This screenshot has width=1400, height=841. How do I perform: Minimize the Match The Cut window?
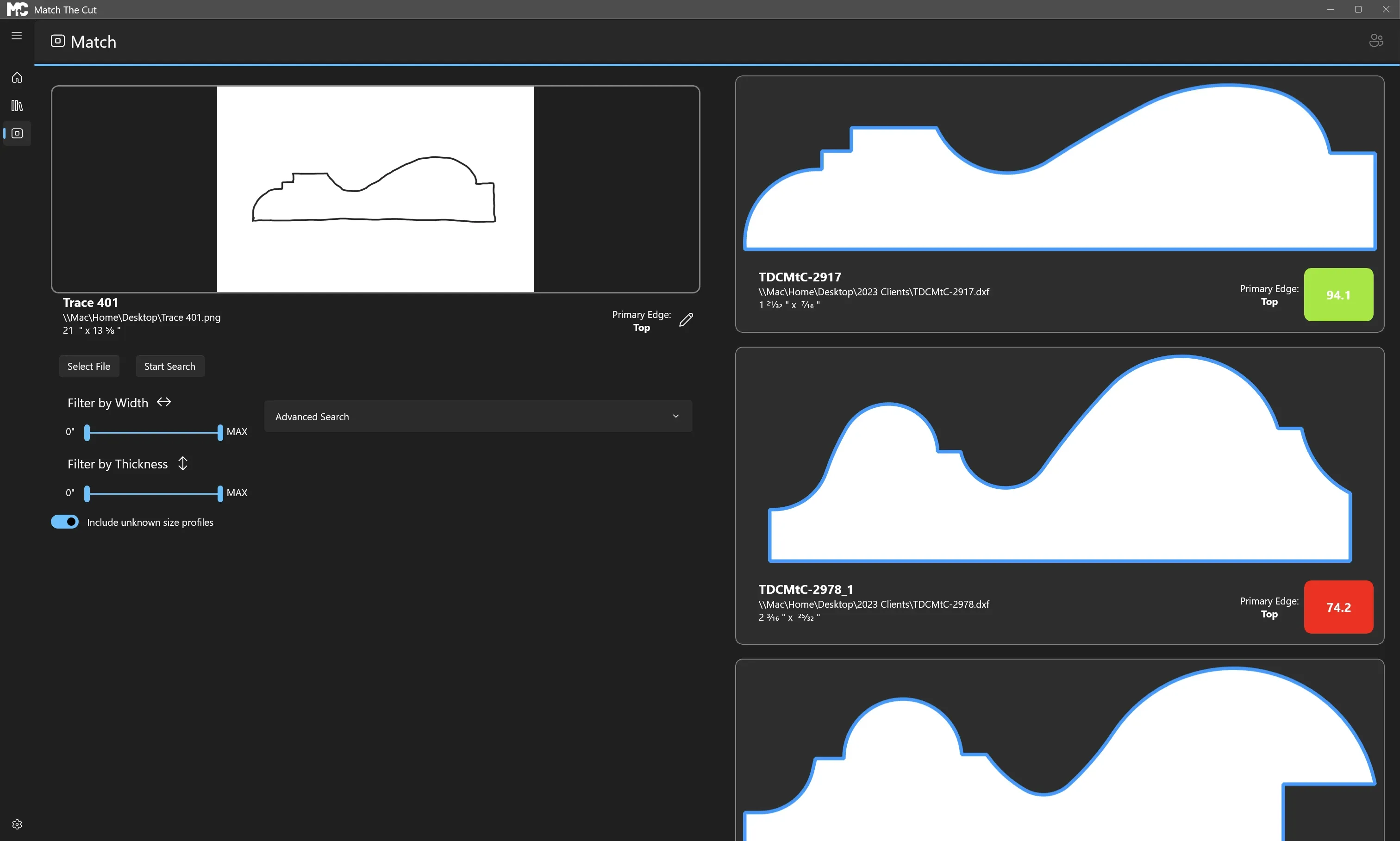pyautogui.click(x=1330, y=9)
